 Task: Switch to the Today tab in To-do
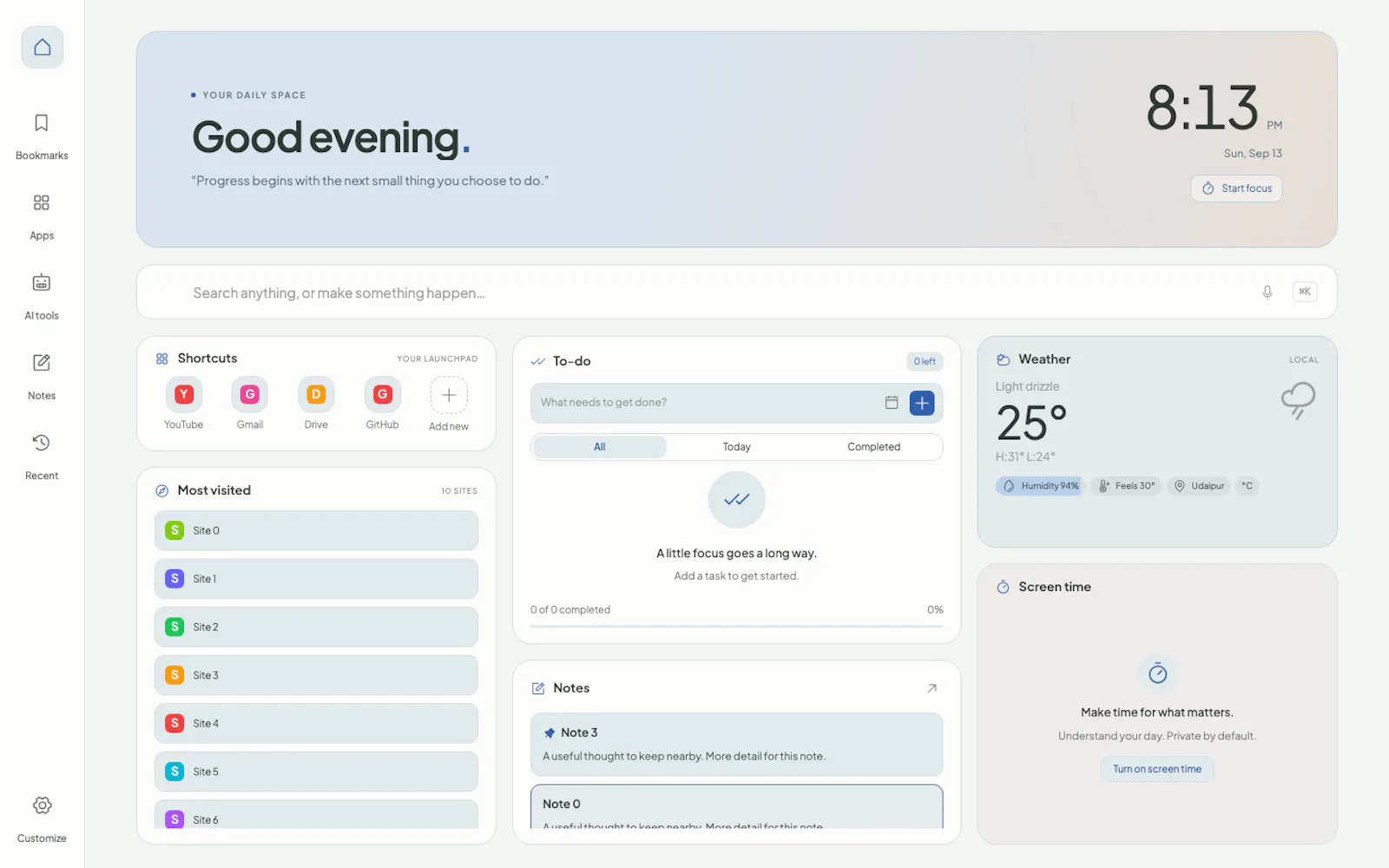click(736, 447)
